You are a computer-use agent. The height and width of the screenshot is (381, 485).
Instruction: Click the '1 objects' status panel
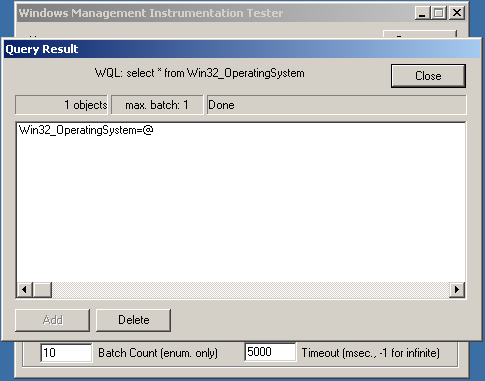(x=61, y=105)
